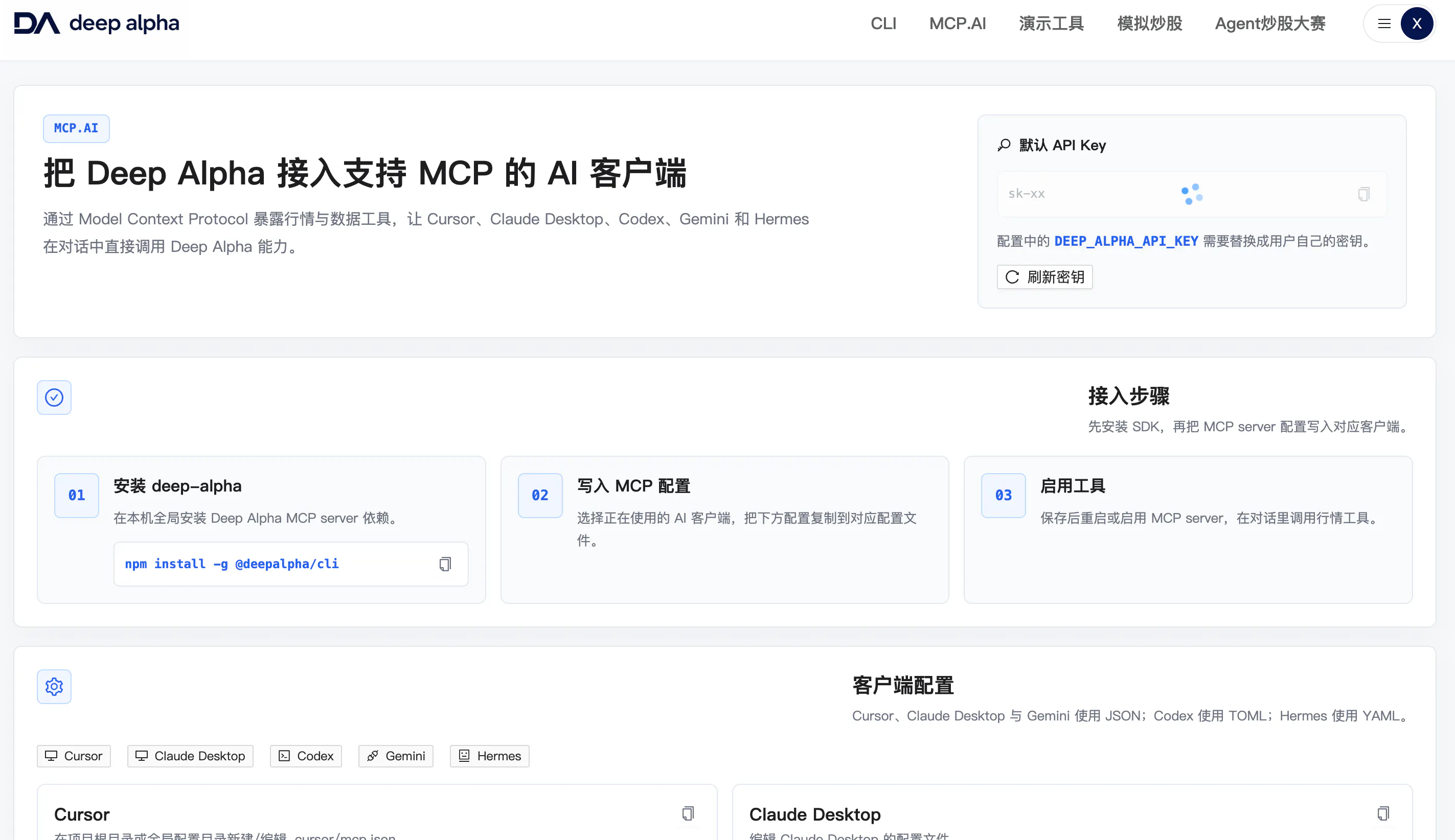Open the MCP.AI nav item
Viewport: 1455px width, 840px height.
(x=958, y=24)
